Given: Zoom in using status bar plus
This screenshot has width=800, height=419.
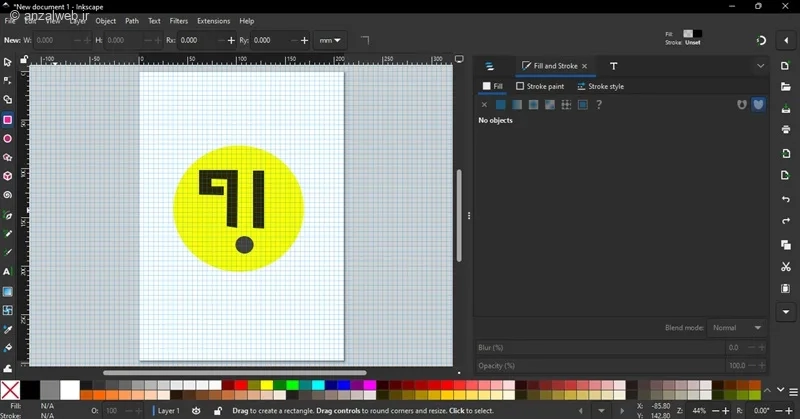Looking at the screenshot, I should pos(726,411).
